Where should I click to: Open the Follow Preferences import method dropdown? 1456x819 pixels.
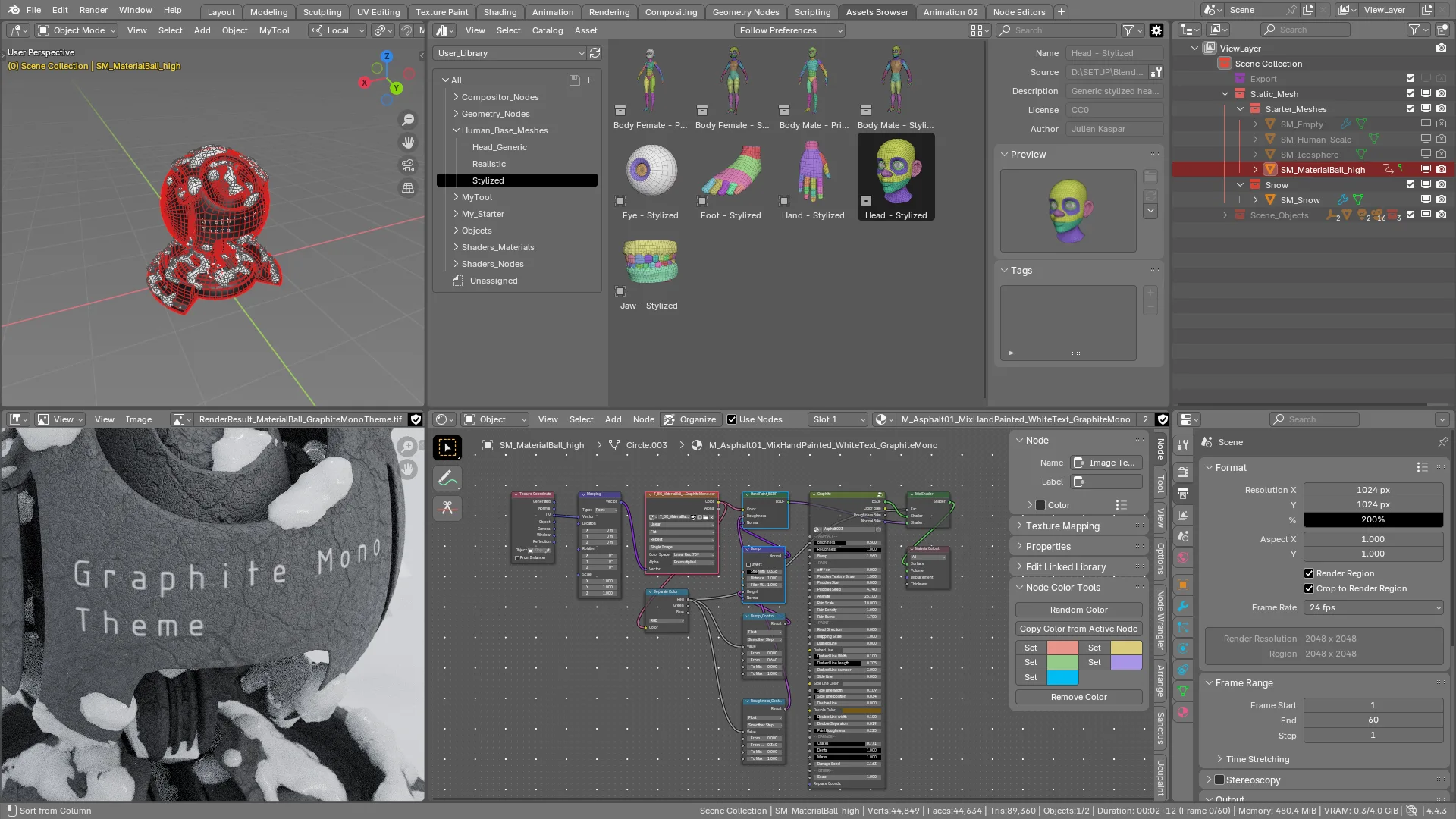789,30
